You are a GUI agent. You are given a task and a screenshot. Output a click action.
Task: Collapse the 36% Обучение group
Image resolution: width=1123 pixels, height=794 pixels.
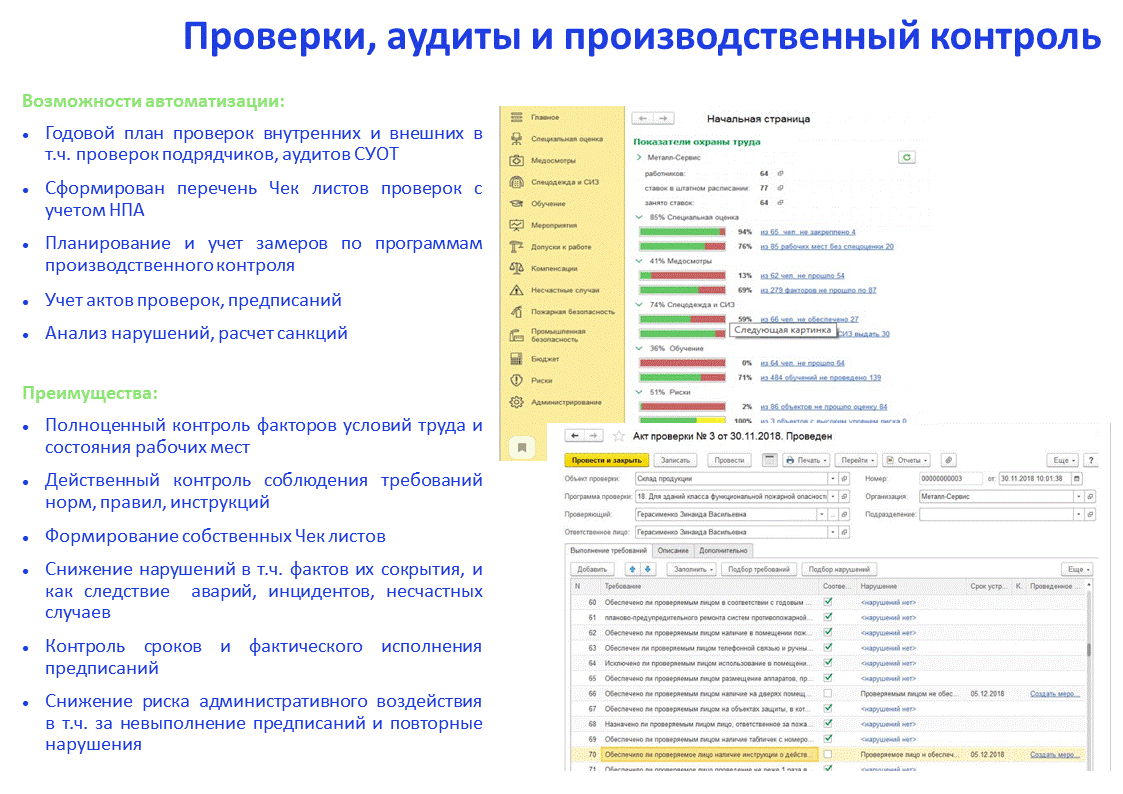coord(639,348)
